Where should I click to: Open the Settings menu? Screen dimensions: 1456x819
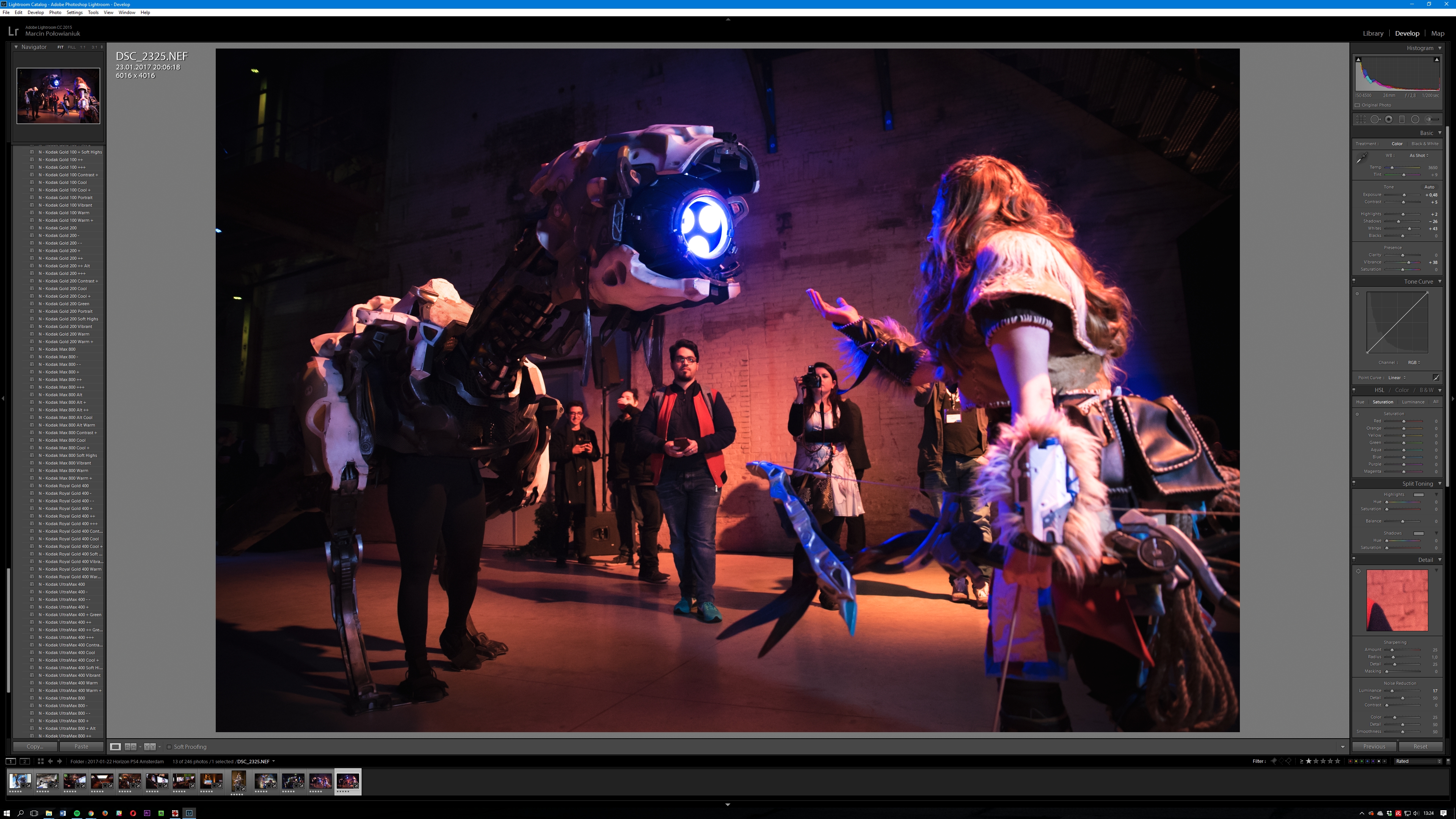pos(74,13)
